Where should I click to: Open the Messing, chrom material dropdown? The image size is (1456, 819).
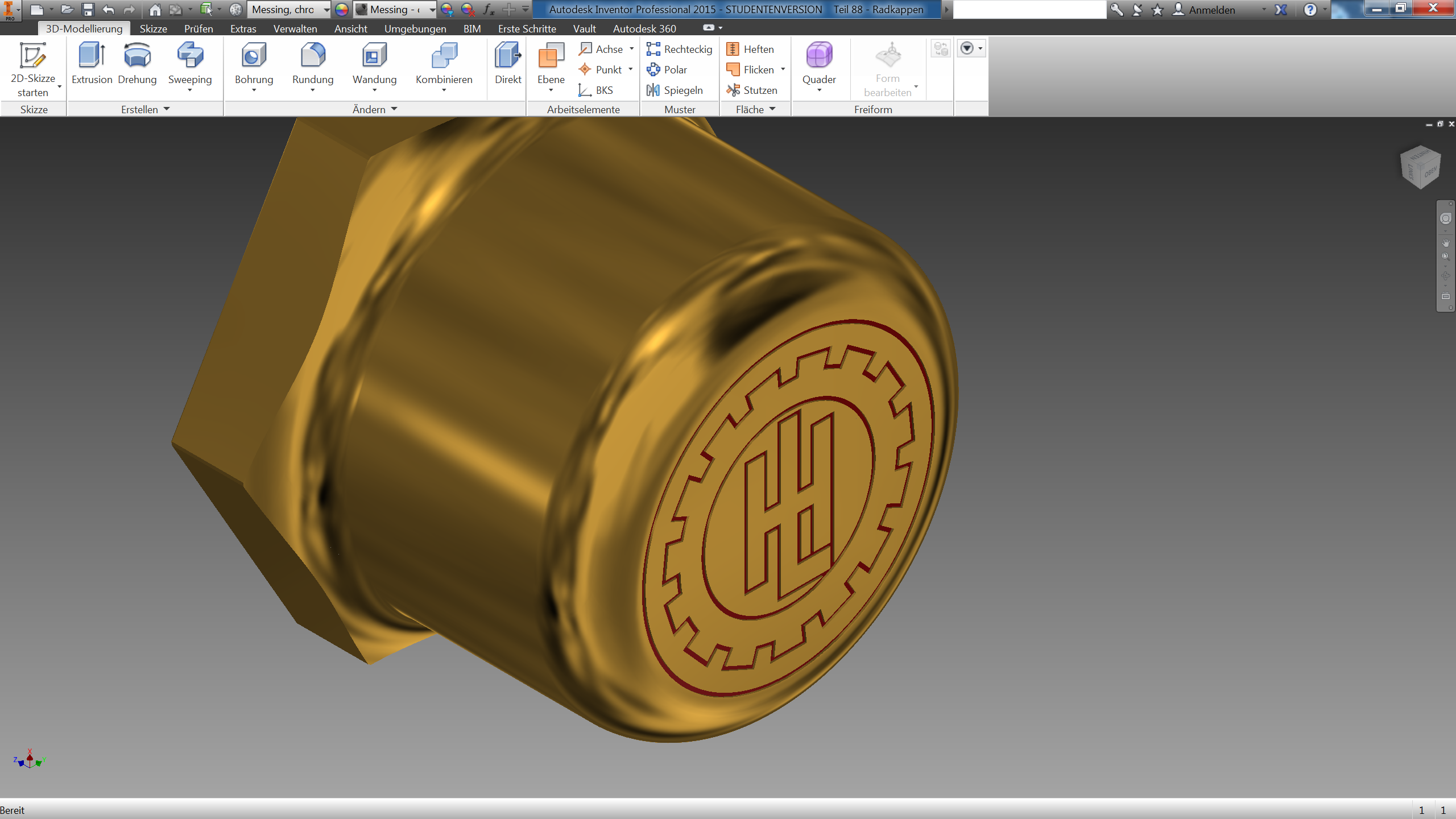coord(326,10)
